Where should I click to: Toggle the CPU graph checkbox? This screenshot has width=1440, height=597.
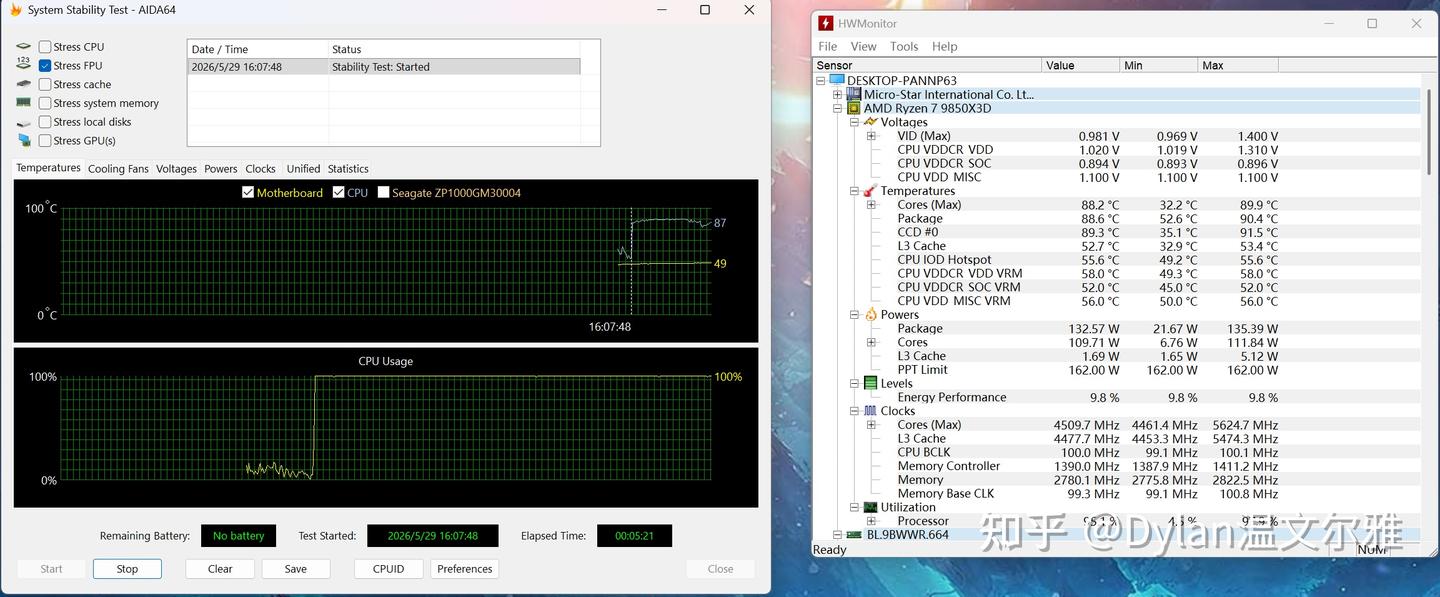(x=339, y=192)
